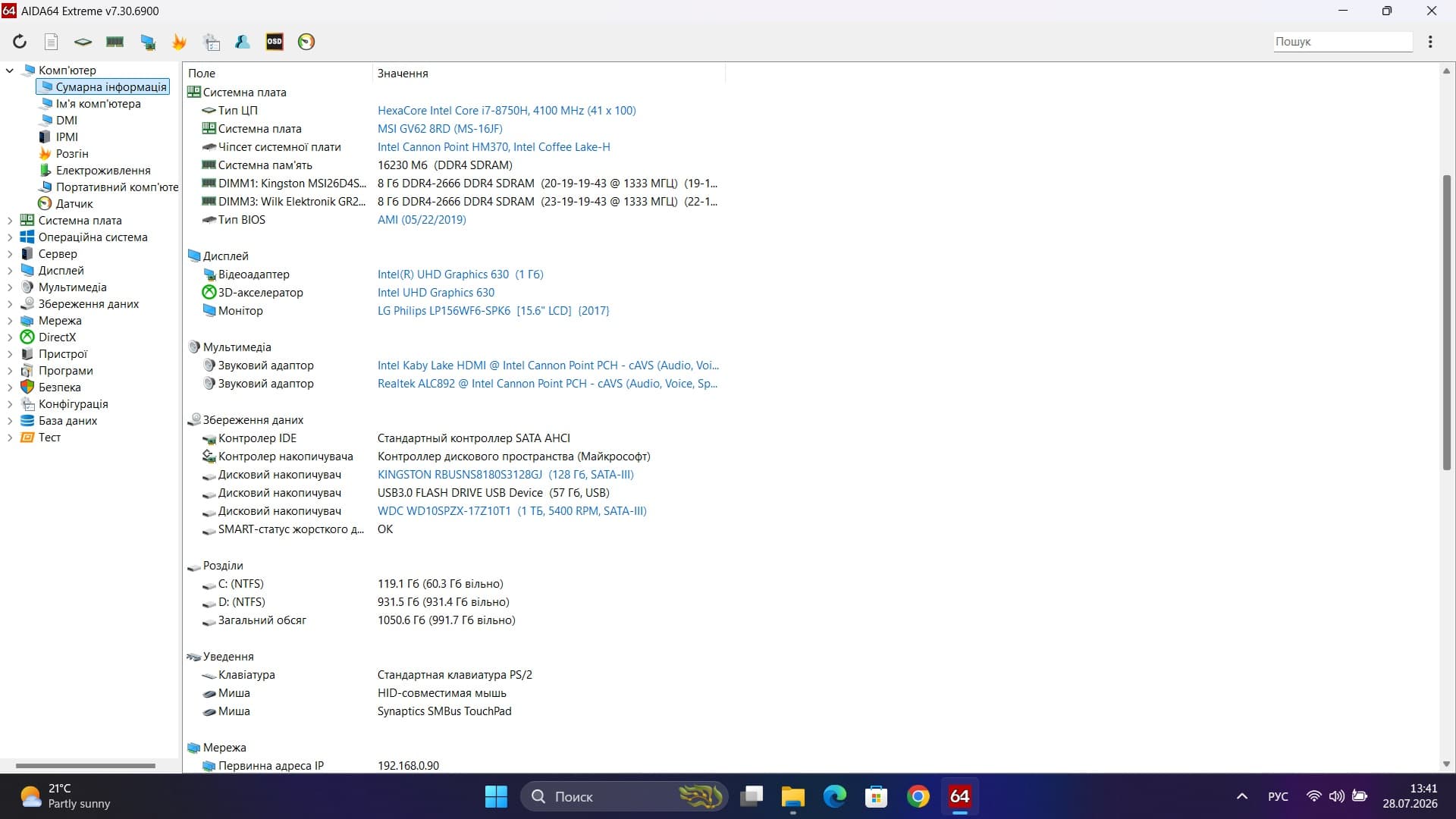Click the vertical scrollbar down arrow
1456x819 pixels.
pos(1446,764)
